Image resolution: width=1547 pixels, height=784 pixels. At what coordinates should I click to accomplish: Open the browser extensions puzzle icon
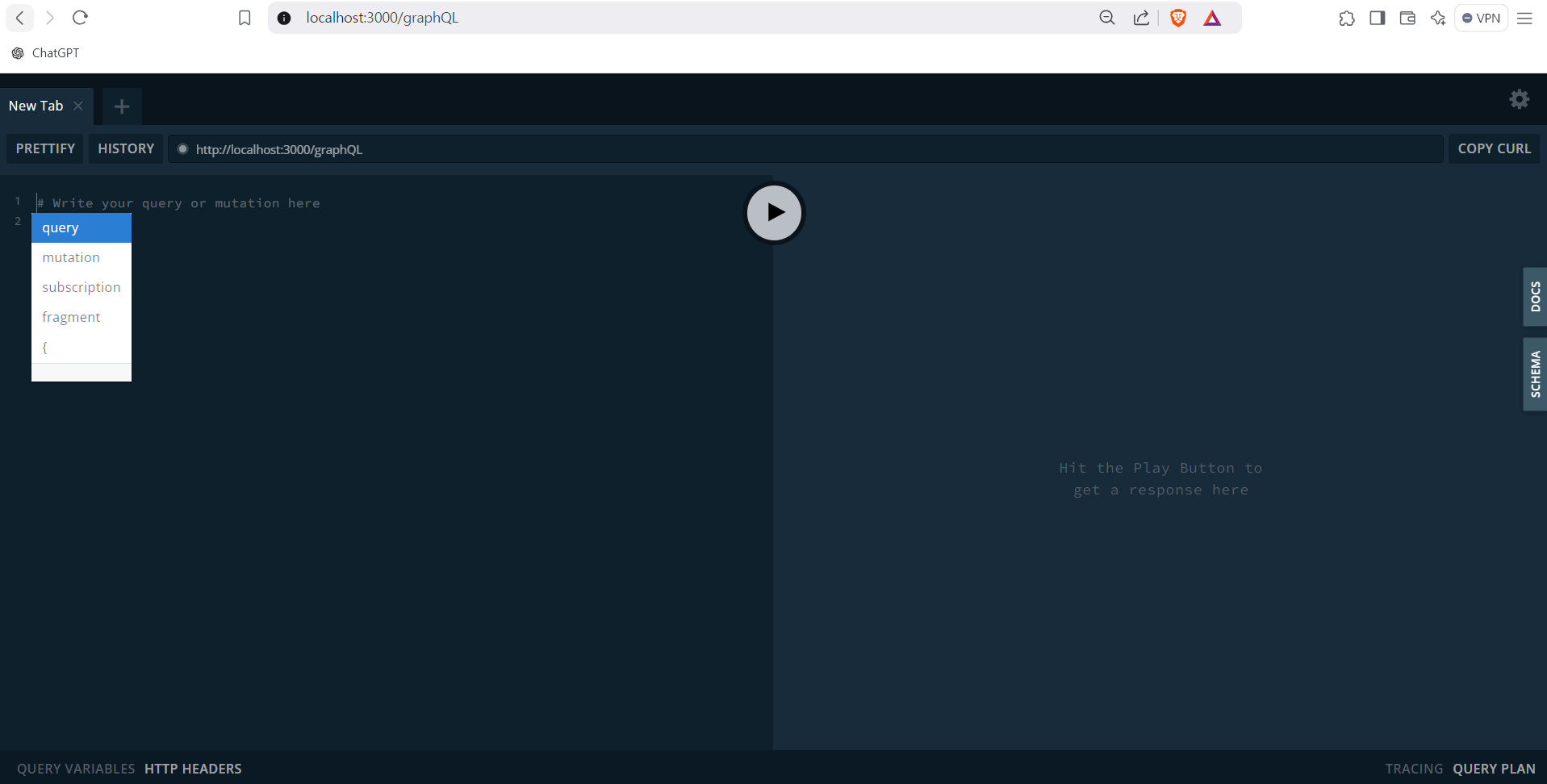[x=1346, y=17]
